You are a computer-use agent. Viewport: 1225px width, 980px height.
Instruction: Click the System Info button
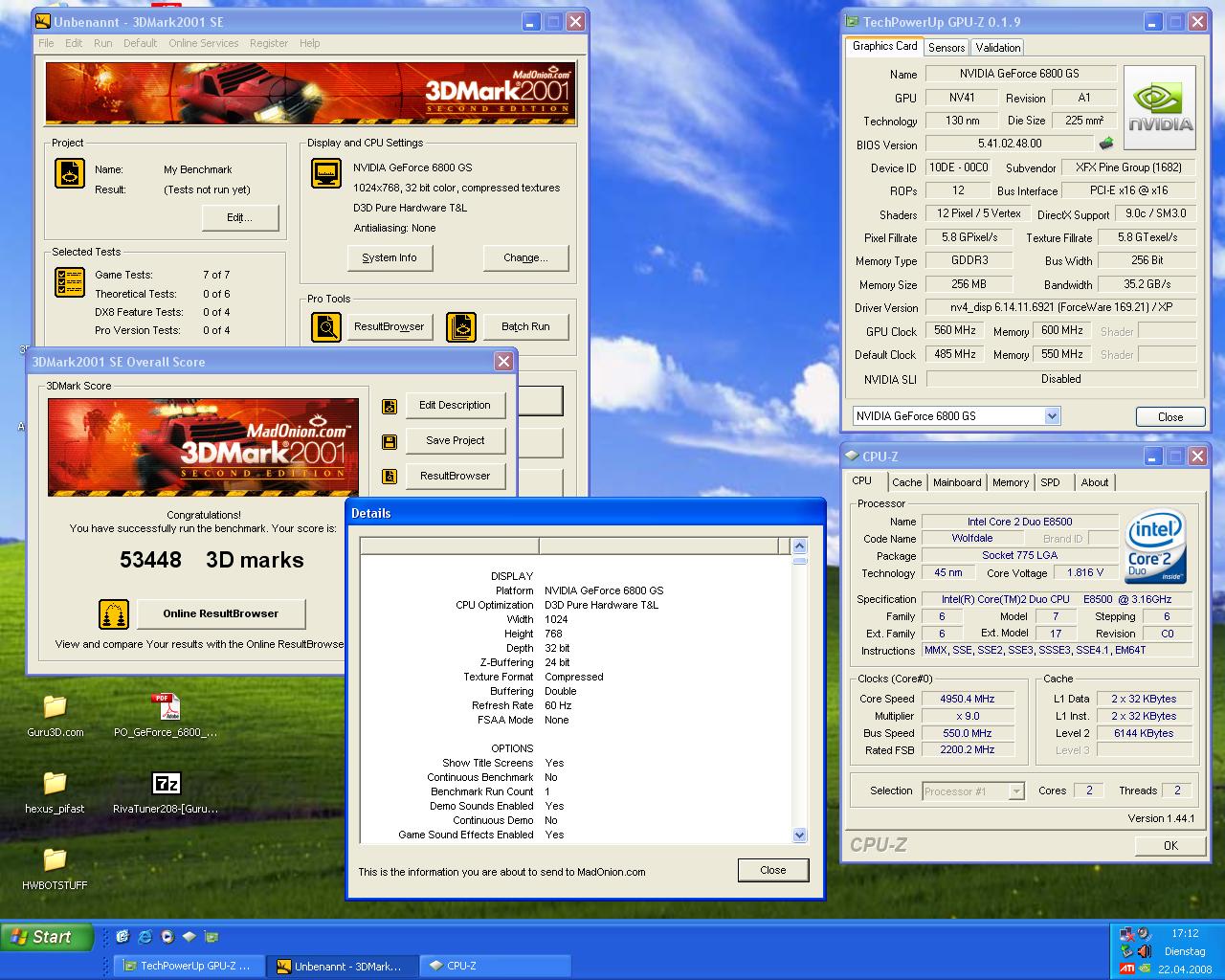390,258
